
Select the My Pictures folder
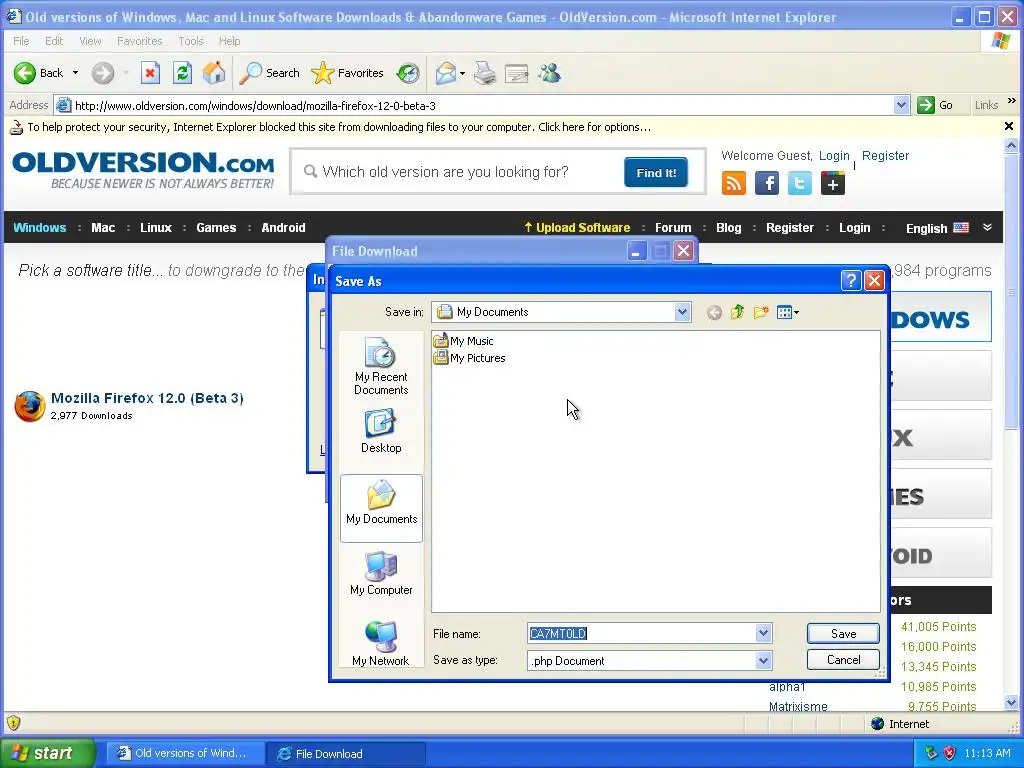click(x=470, y=358)
